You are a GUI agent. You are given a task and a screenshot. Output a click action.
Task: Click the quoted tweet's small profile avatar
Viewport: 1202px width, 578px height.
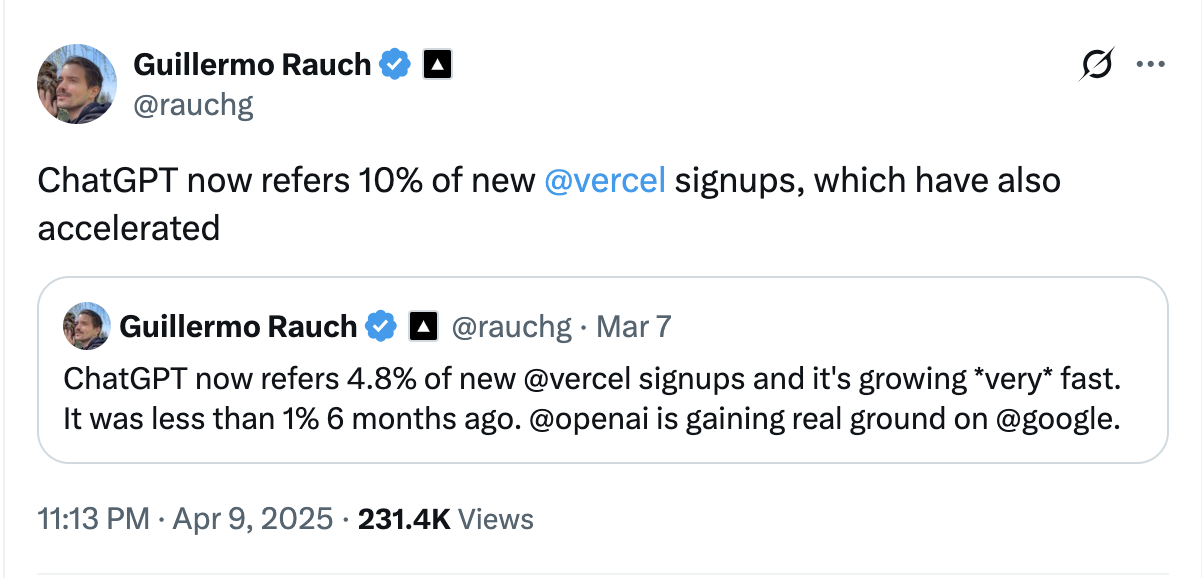pos(87,326)
